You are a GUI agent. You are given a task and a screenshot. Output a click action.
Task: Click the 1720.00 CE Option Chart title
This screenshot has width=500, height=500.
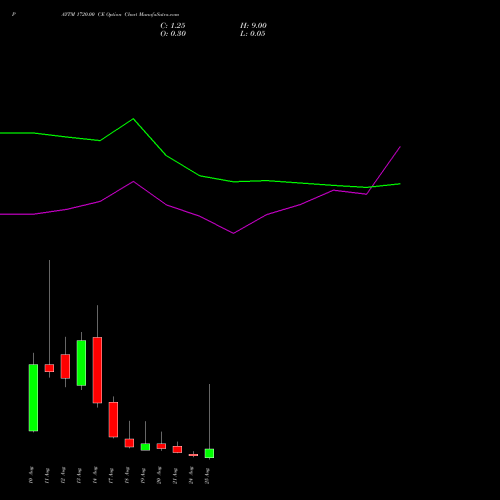(x=120, y=15)
